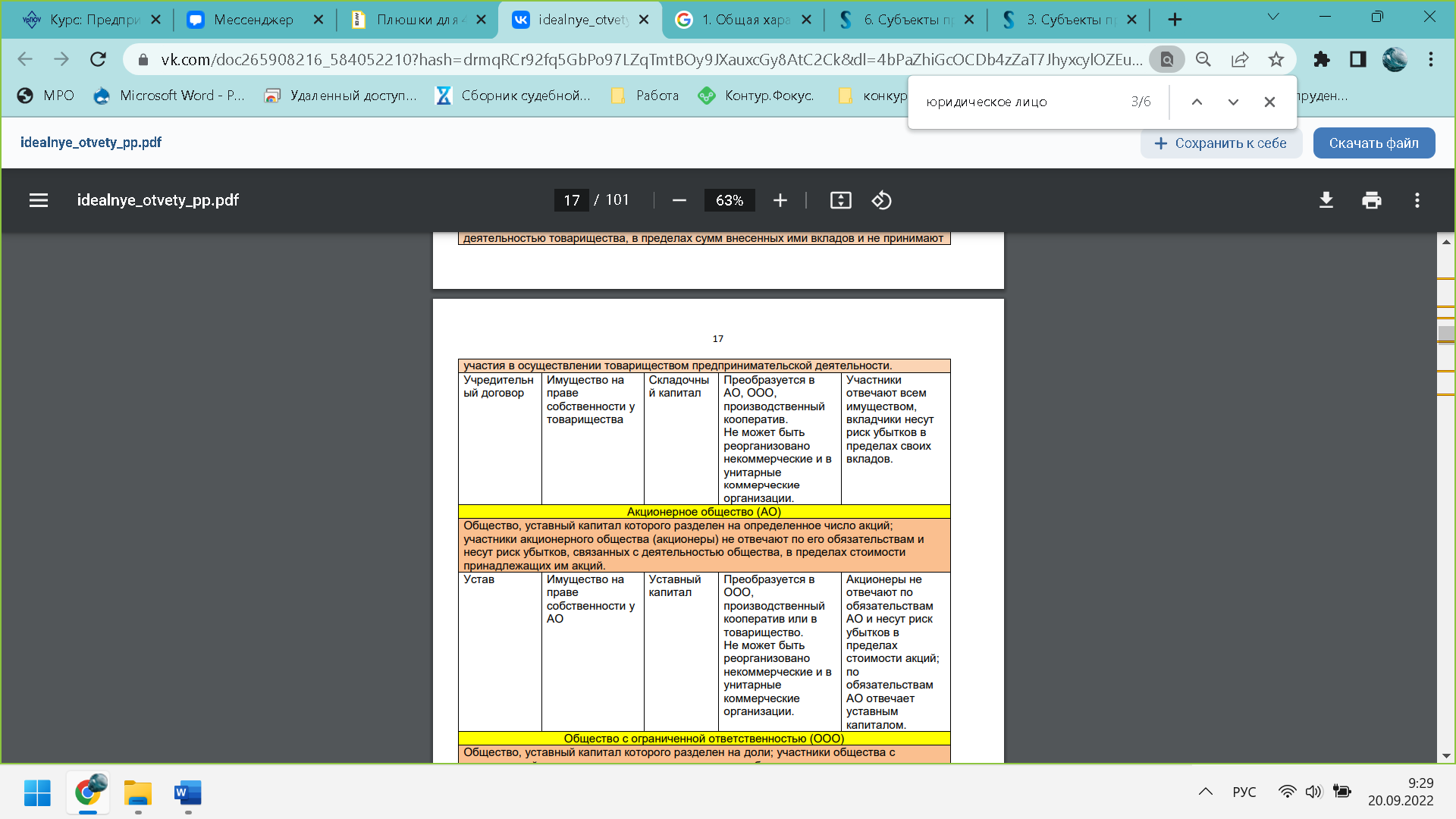Close the idealnye_otvety tab
Image resolution: width=1456 pixels, height=819 pixels.
coord(644,20)
